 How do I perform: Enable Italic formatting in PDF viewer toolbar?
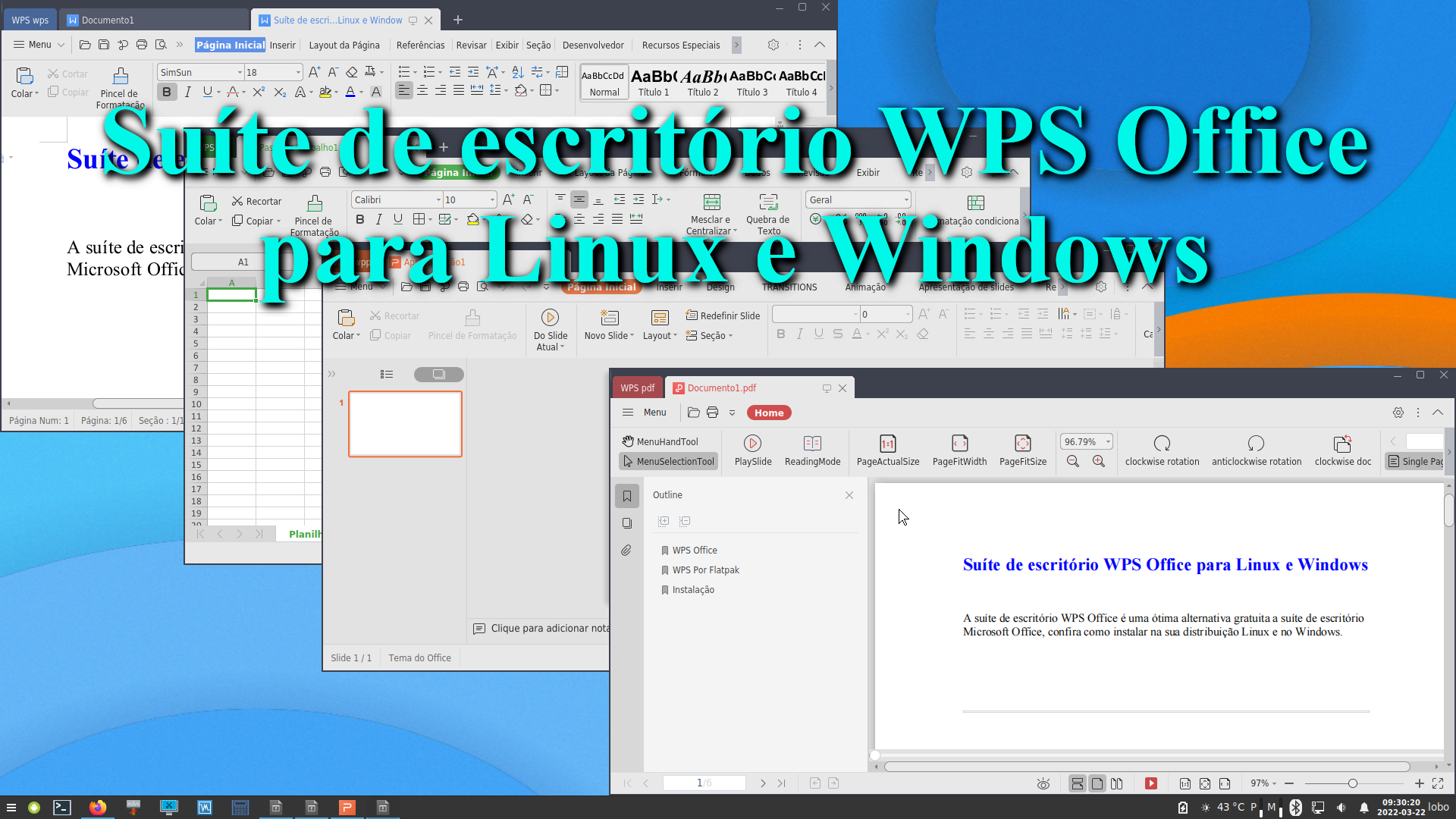coord(800,335)
